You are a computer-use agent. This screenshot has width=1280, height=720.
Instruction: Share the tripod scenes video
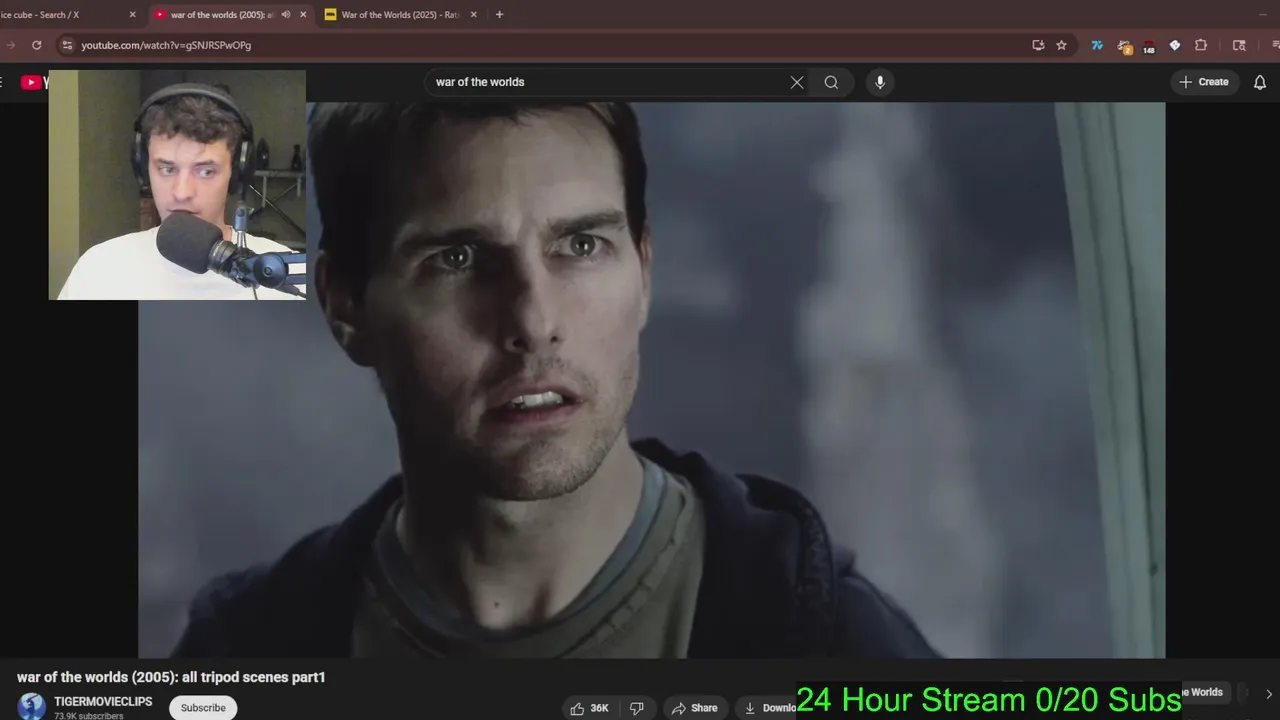(x=695, y=708)
